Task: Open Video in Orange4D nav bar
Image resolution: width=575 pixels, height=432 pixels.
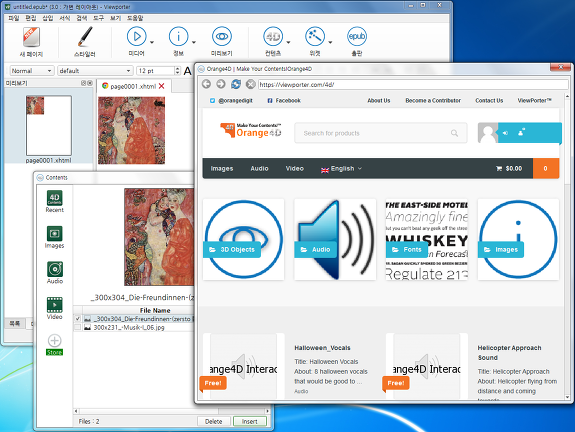Action: [294, 168]
